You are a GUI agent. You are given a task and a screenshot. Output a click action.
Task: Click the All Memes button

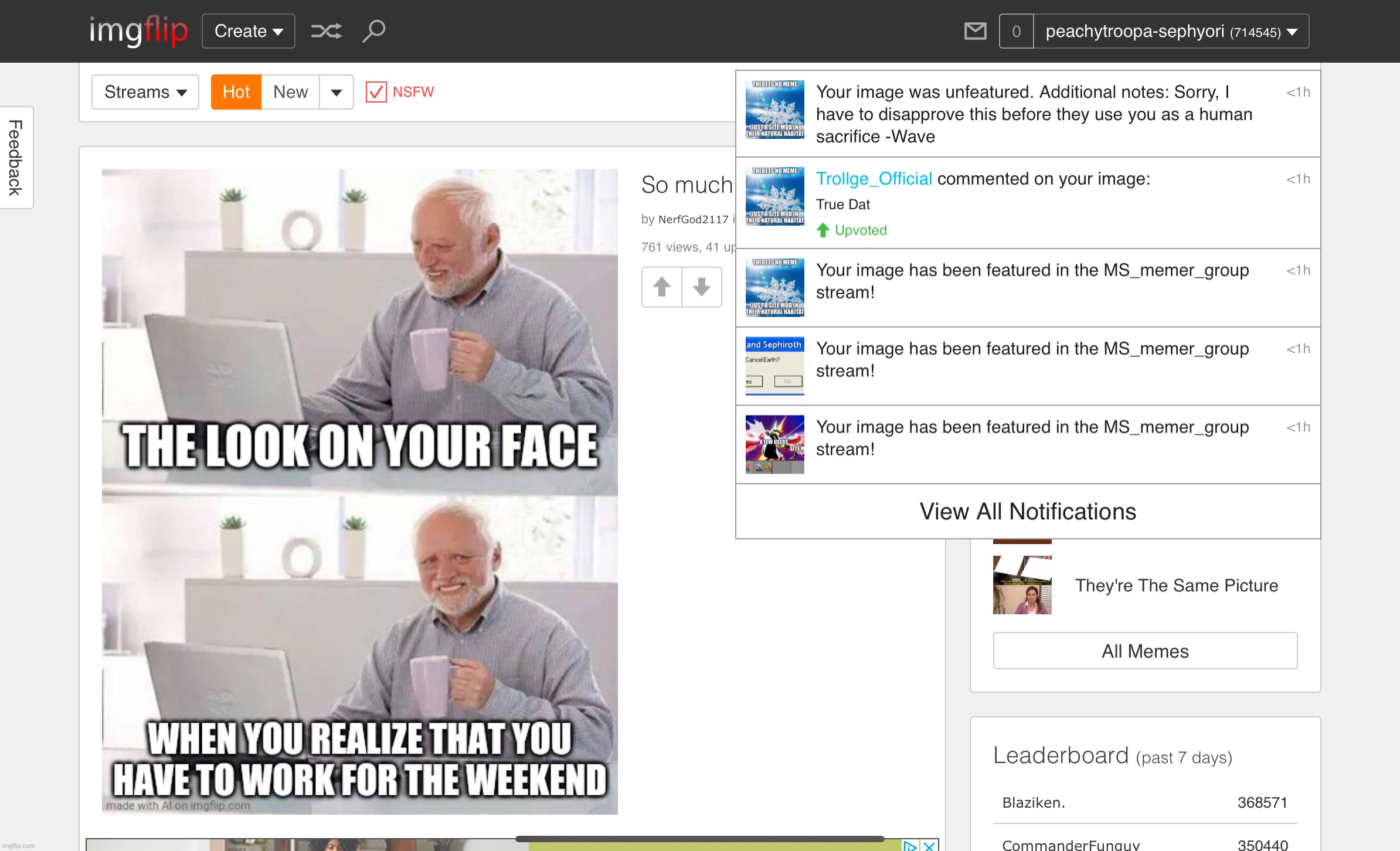point(1145,651)
